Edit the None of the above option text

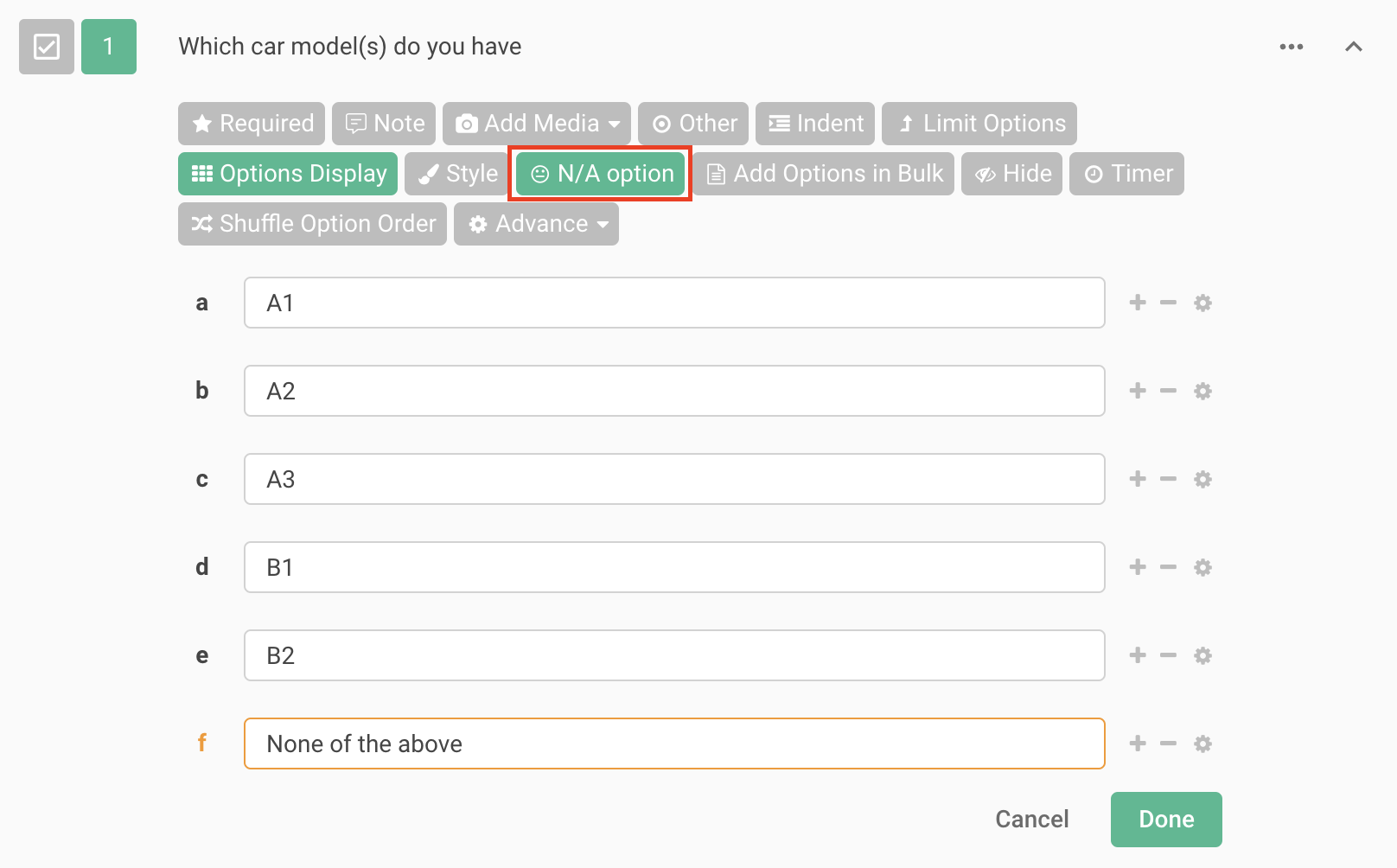pos(674,744)
